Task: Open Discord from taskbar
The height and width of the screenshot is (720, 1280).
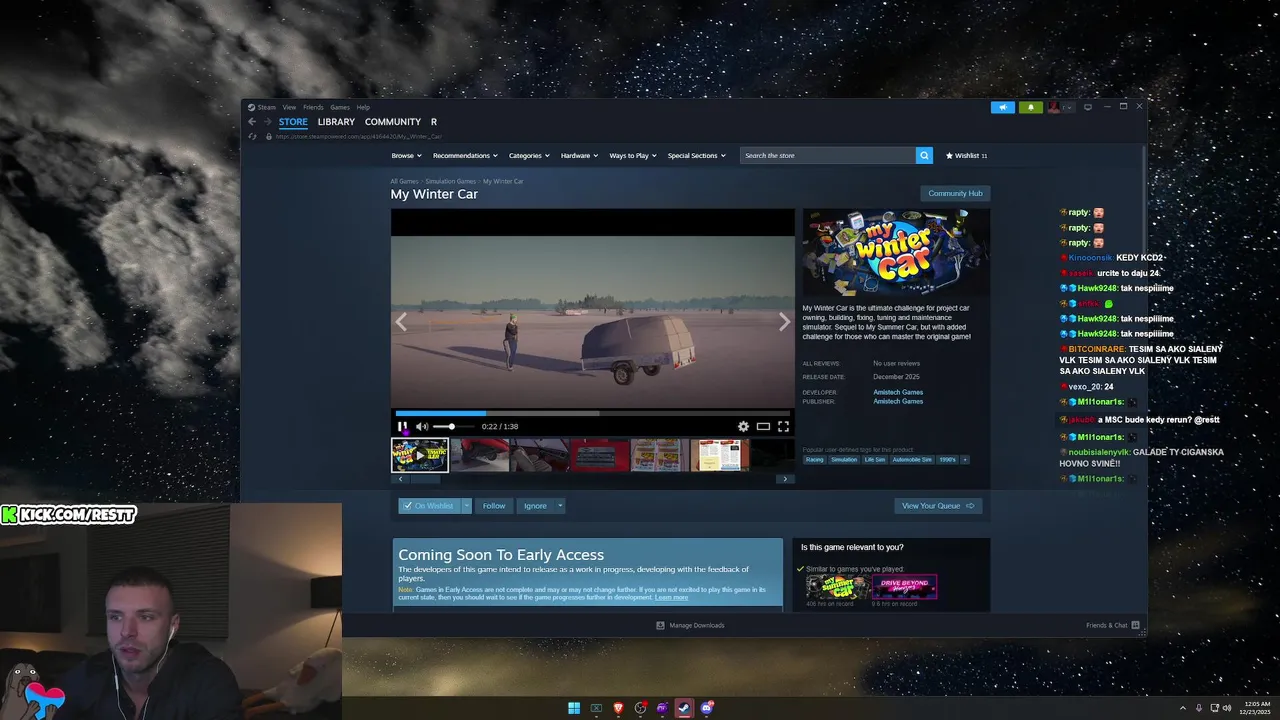Action: 706,708
